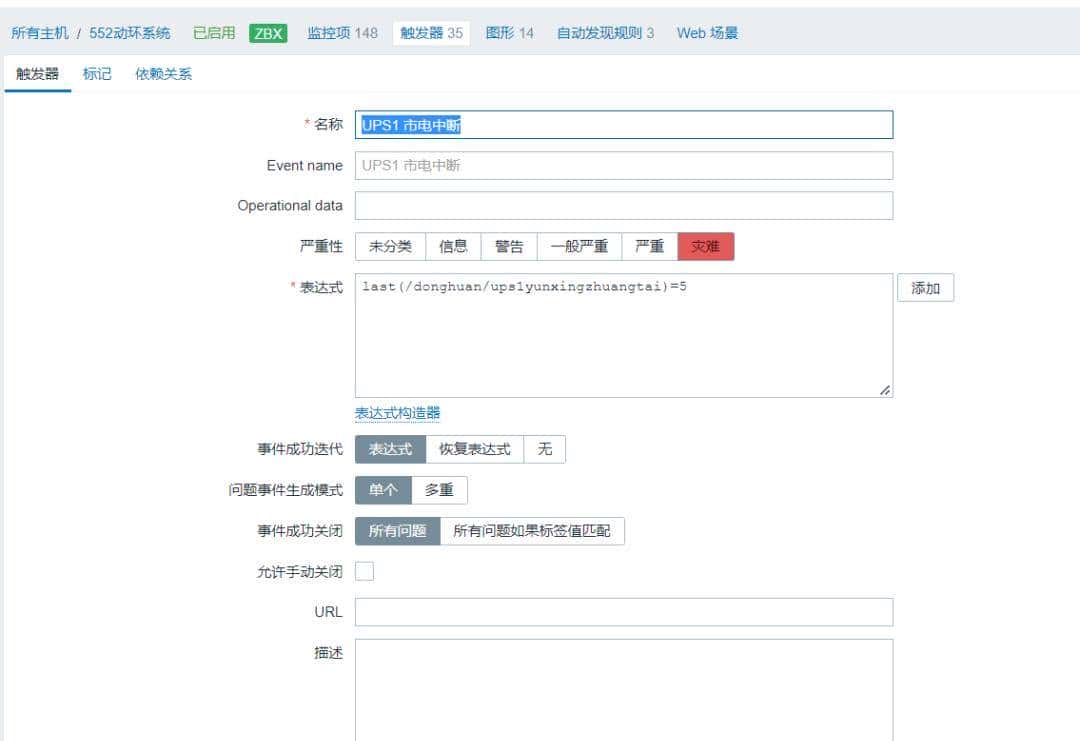Image resolution: width=1080 pixels, height=741 pixels.
Task: Navigate to 所有主机 via breadcrumb
Action: coord(43,32)
